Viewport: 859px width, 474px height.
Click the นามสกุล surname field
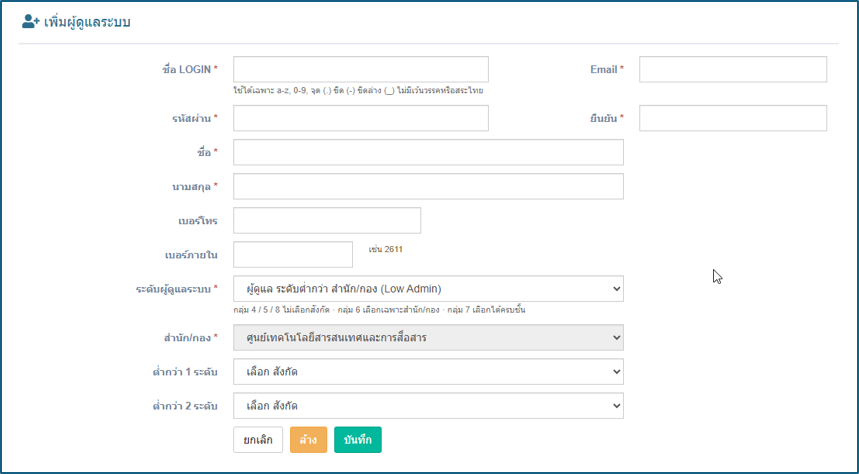(428, 186)
